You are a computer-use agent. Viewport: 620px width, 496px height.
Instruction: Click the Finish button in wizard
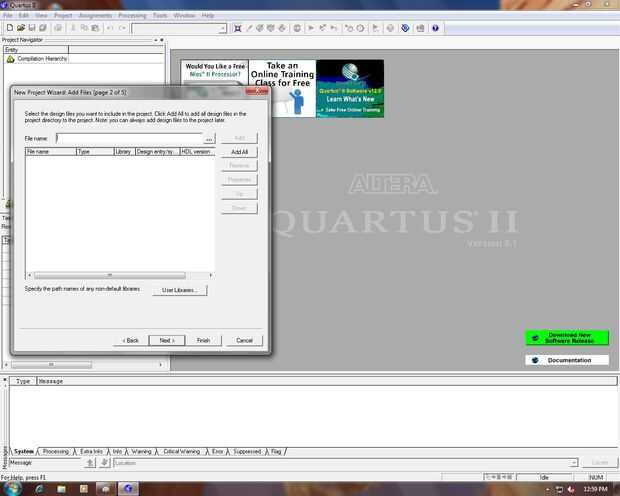(204, 340)
